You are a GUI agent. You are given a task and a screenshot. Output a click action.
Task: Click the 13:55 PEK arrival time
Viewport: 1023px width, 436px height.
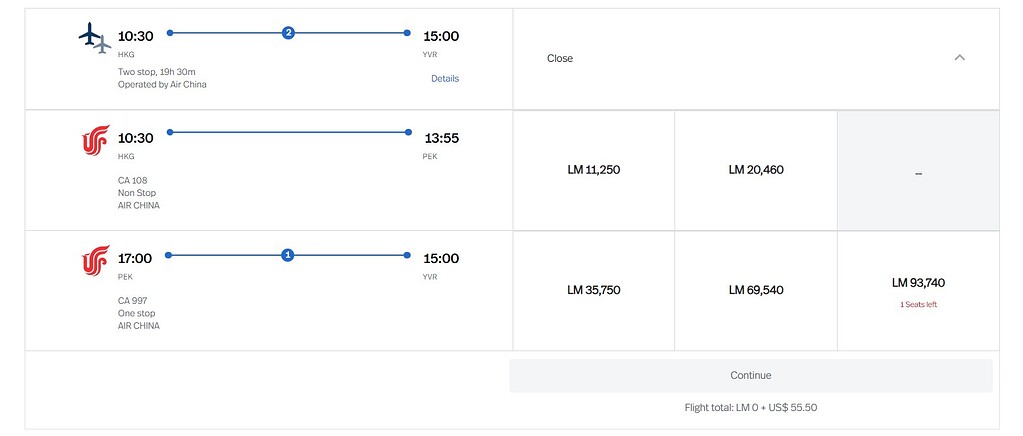(441, 138)
